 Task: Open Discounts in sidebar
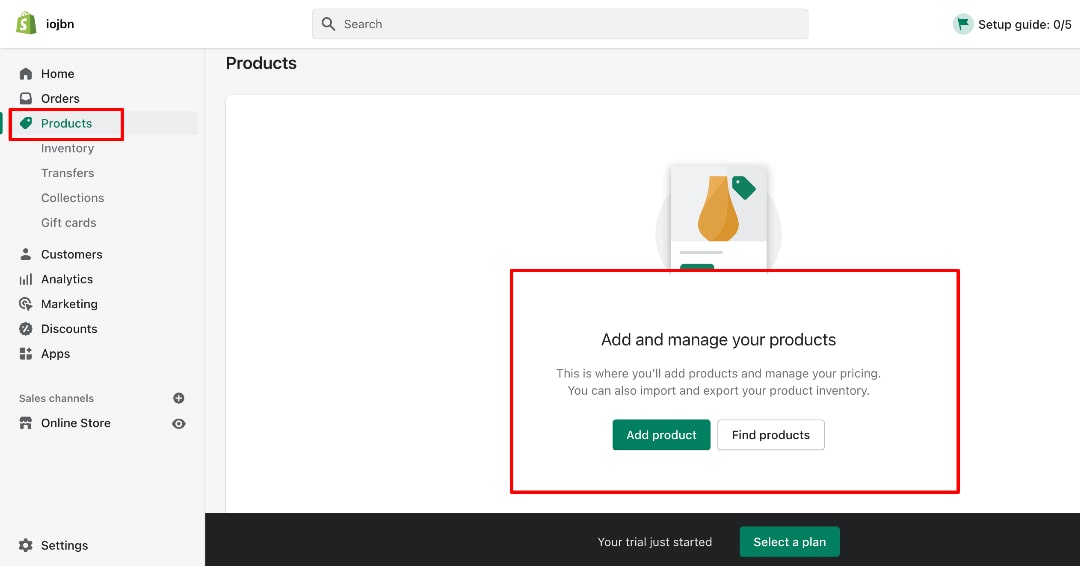(x=69, y=328)
